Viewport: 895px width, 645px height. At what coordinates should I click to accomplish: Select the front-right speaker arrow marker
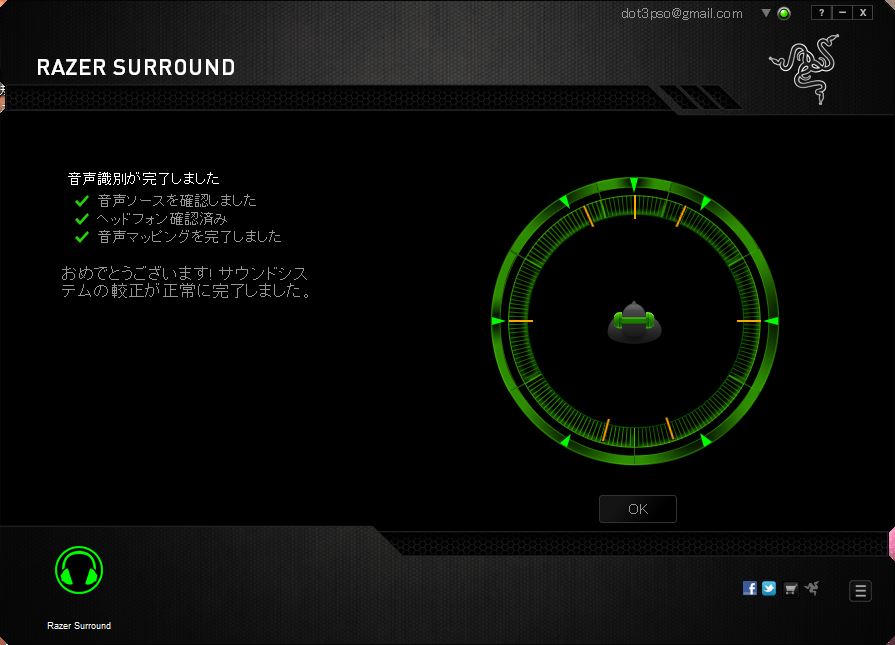click(705, 202)
